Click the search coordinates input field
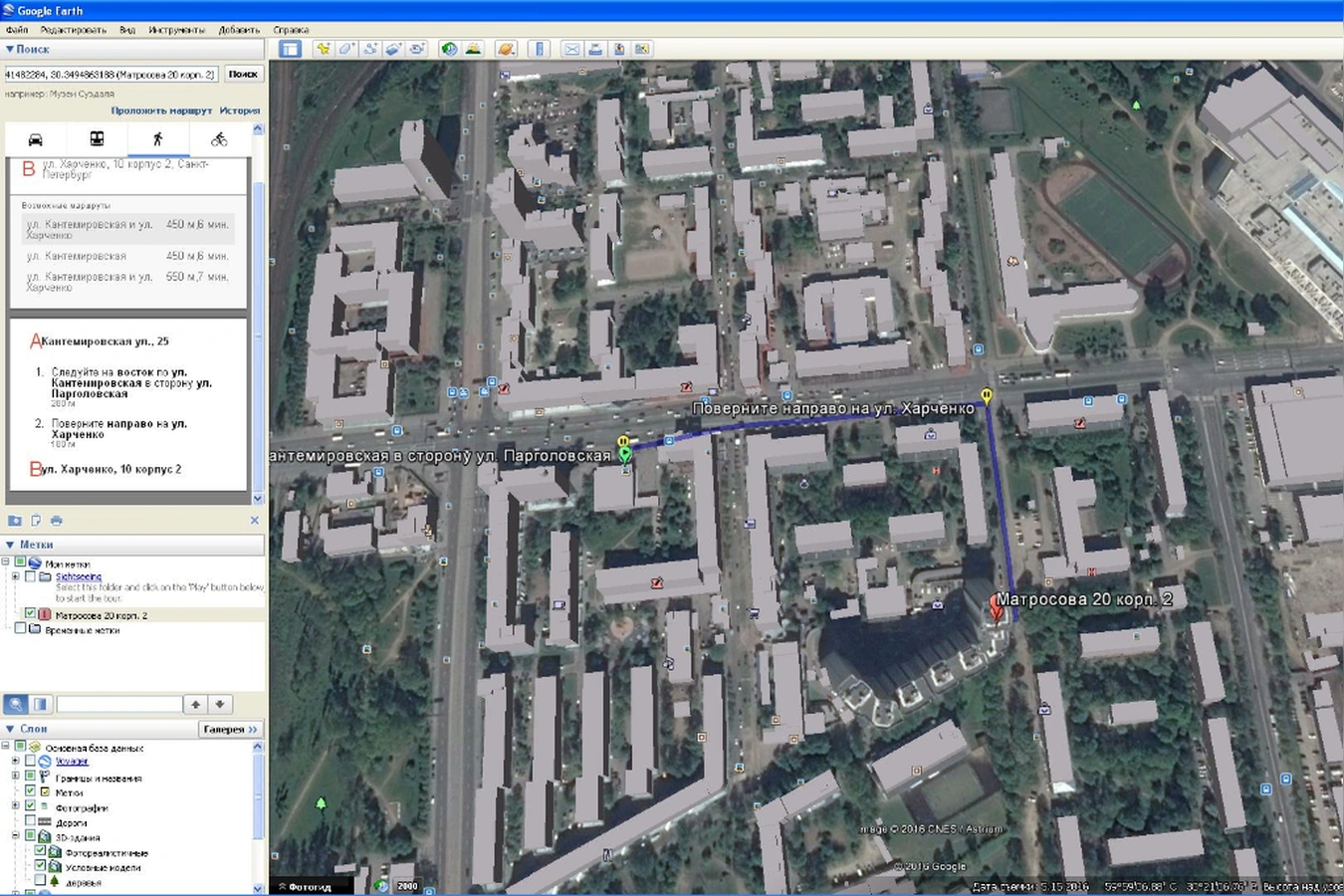This screenshot has height=896, width=1344. [x=110, y=75]
